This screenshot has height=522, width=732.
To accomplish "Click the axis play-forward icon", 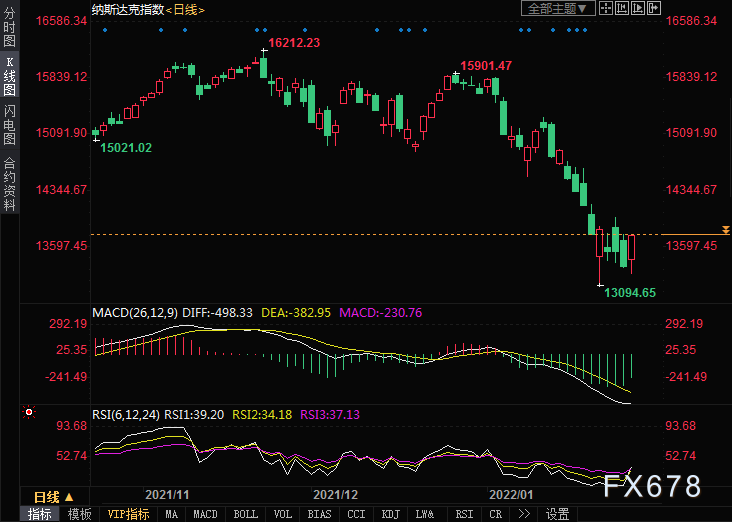I will click(638, 8).
